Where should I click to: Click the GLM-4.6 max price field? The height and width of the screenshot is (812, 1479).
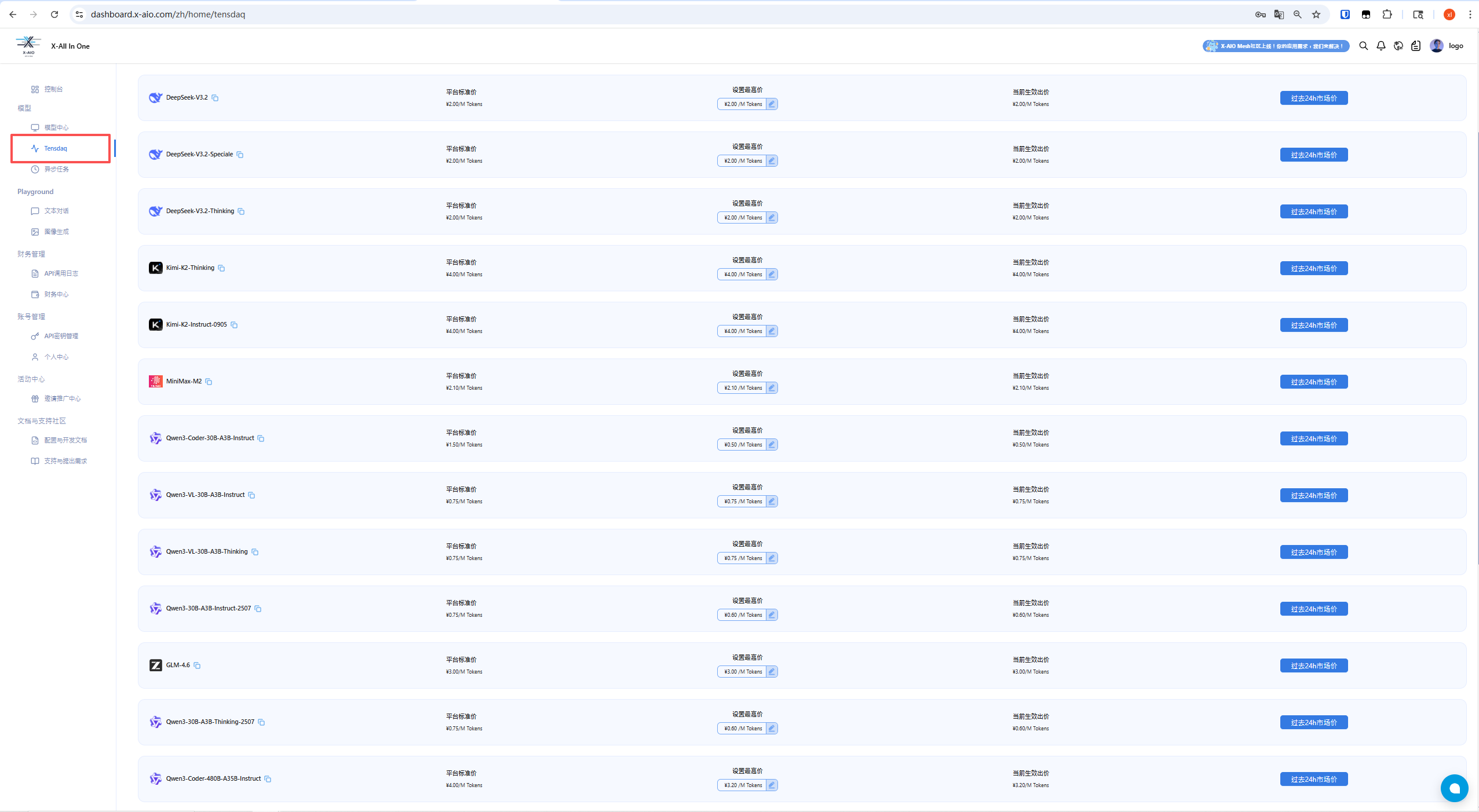[x=742, y=672]
